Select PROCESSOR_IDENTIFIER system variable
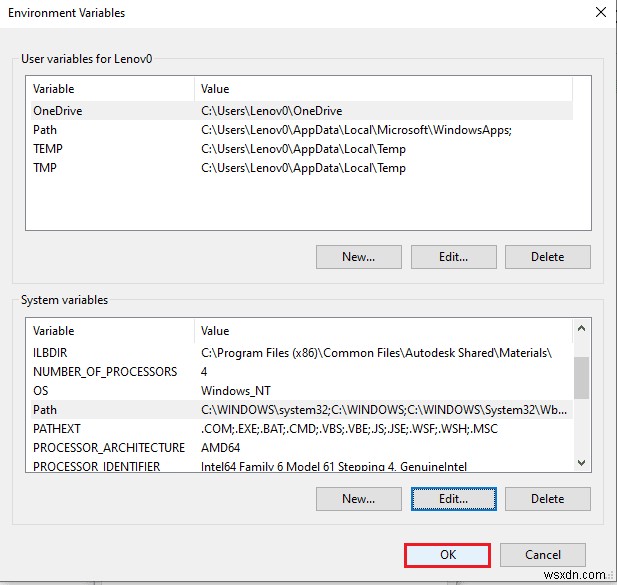 point(302,466)
